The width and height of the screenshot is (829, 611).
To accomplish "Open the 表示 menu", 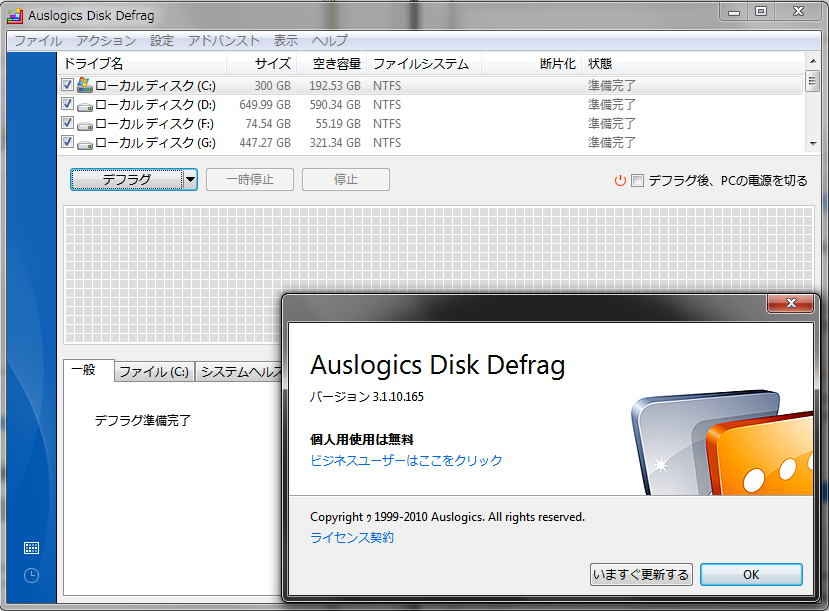I will click(286, 41).
